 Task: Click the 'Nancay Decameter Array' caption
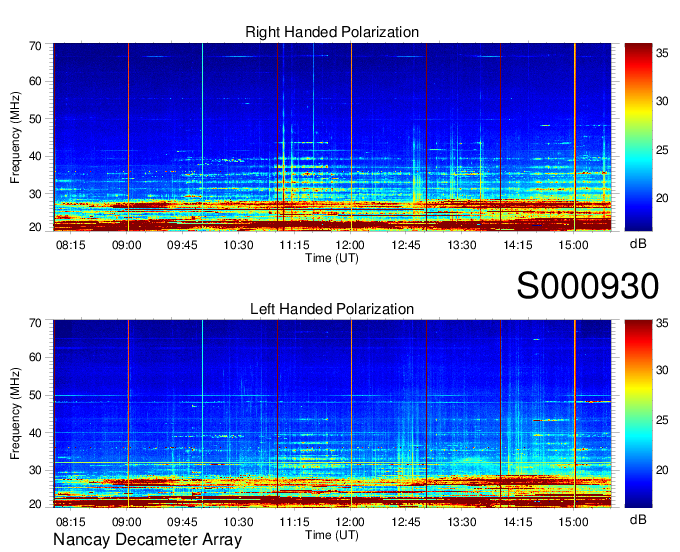coord(147,540)
